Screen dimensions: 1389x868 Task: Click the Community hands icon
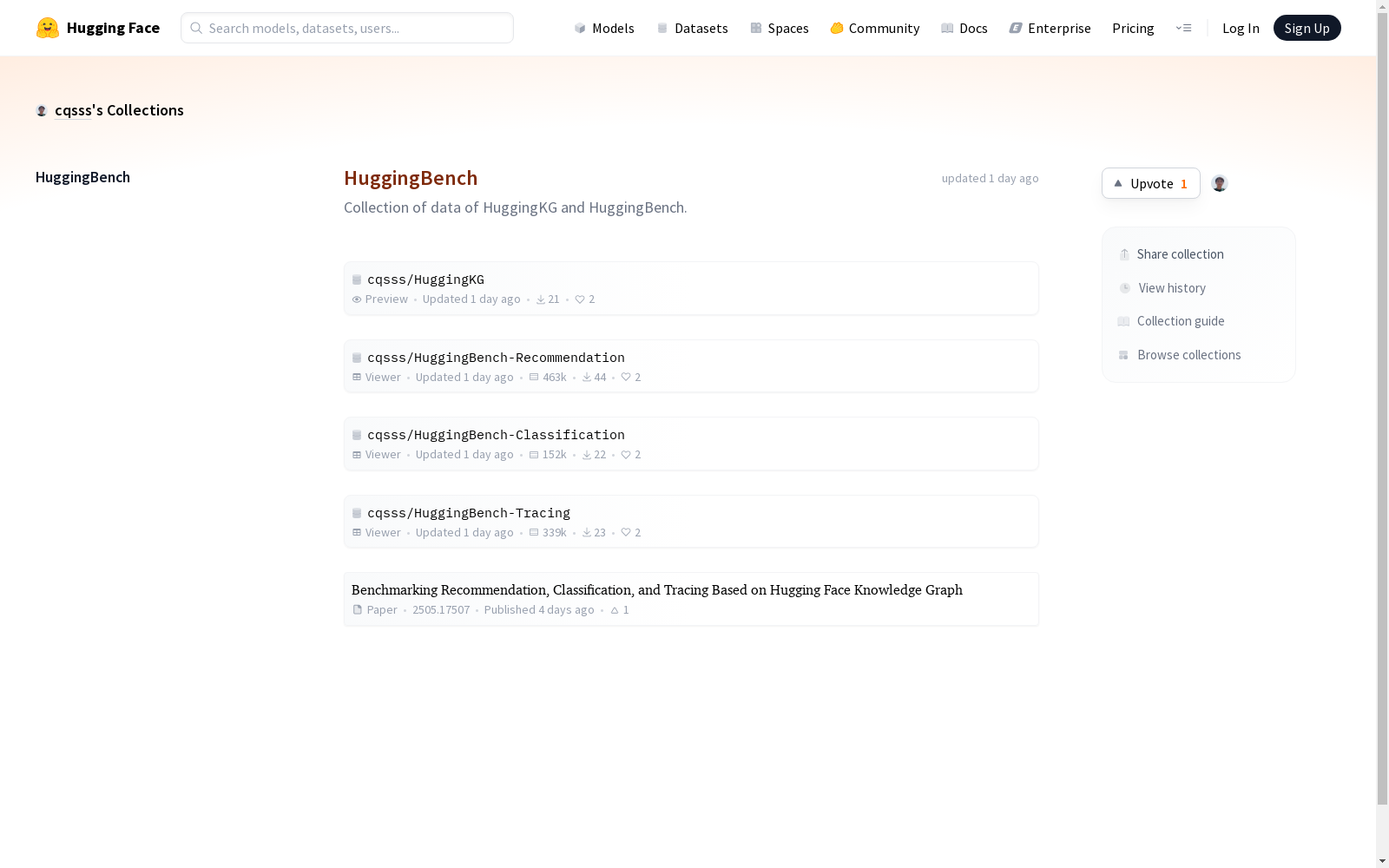(837, 28)
